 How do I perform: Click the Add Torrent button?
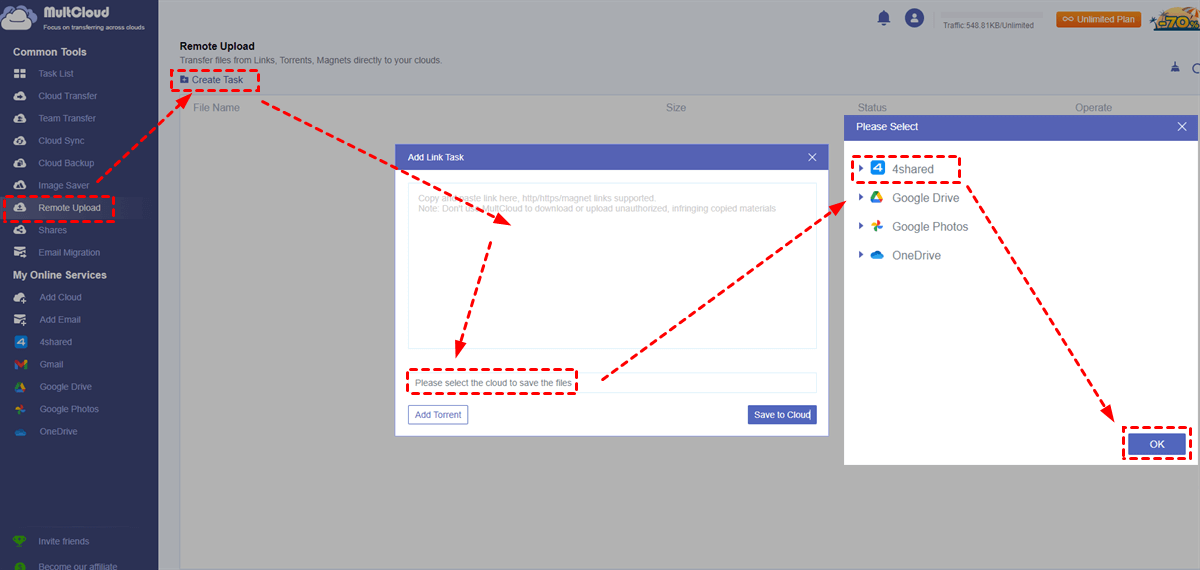(x=438, y=415)
